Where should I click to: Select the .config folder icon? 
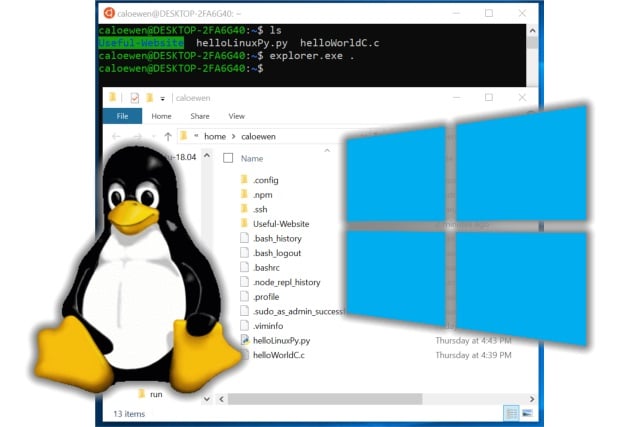(245, 180)
